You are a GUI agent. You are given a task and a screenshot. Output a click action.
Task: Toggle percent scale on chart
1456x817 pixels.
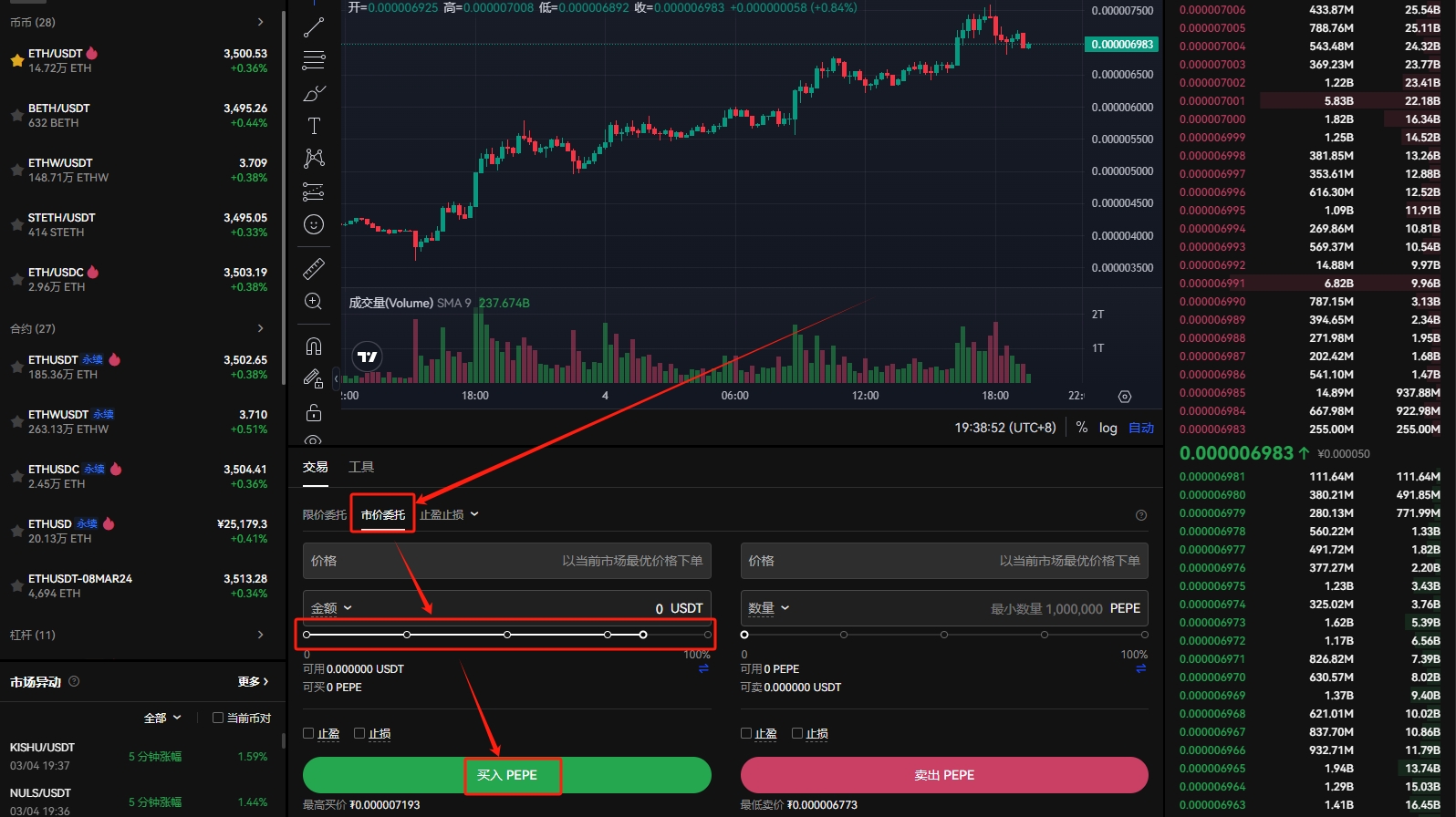click(x=1081, y=428)
